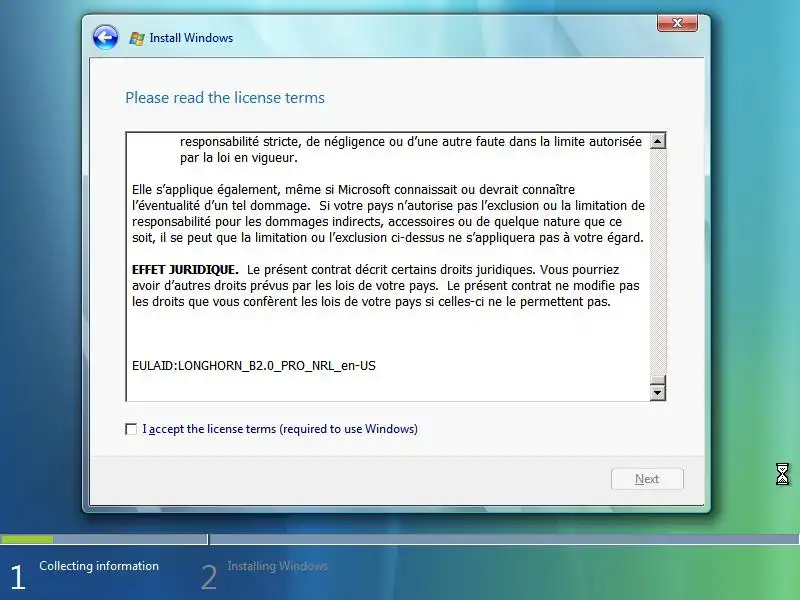Viewport: 800px width, 600px height.
Task: Click the license scrollbar up arrow
Action: coord(658,141)
